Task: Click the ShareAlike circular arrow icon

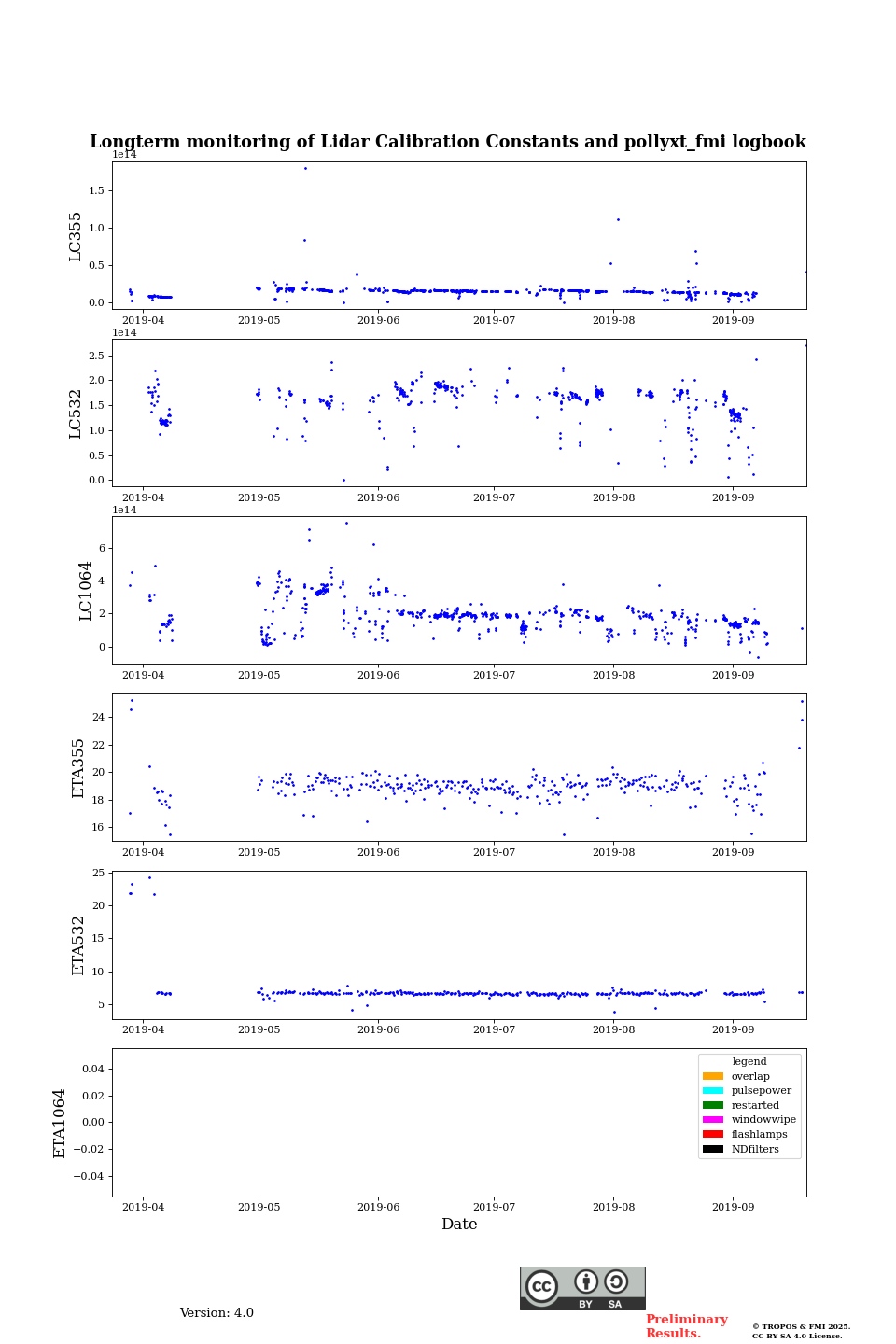Action: 616,1281
